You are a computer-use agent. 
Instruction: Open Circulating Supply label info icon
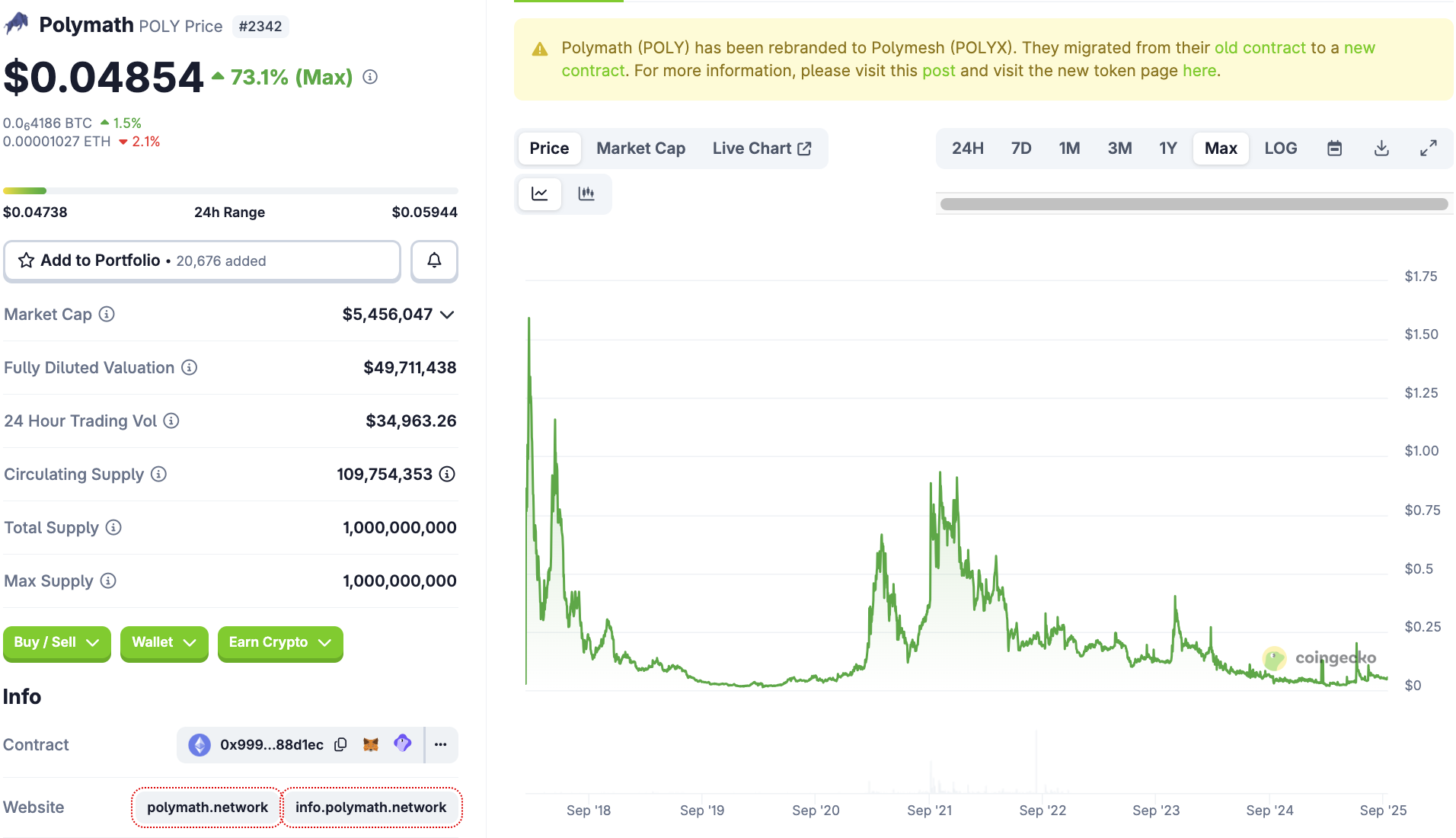[x=158, y=474]
